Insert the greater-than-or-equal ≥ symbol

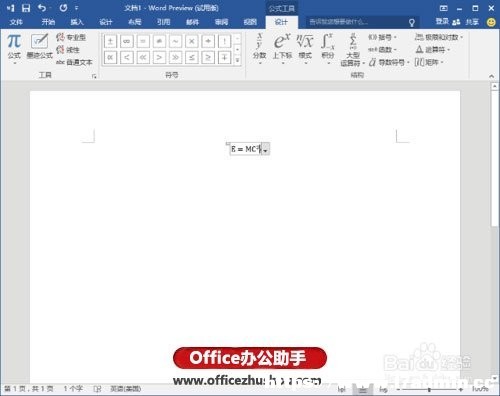(208, 58)
